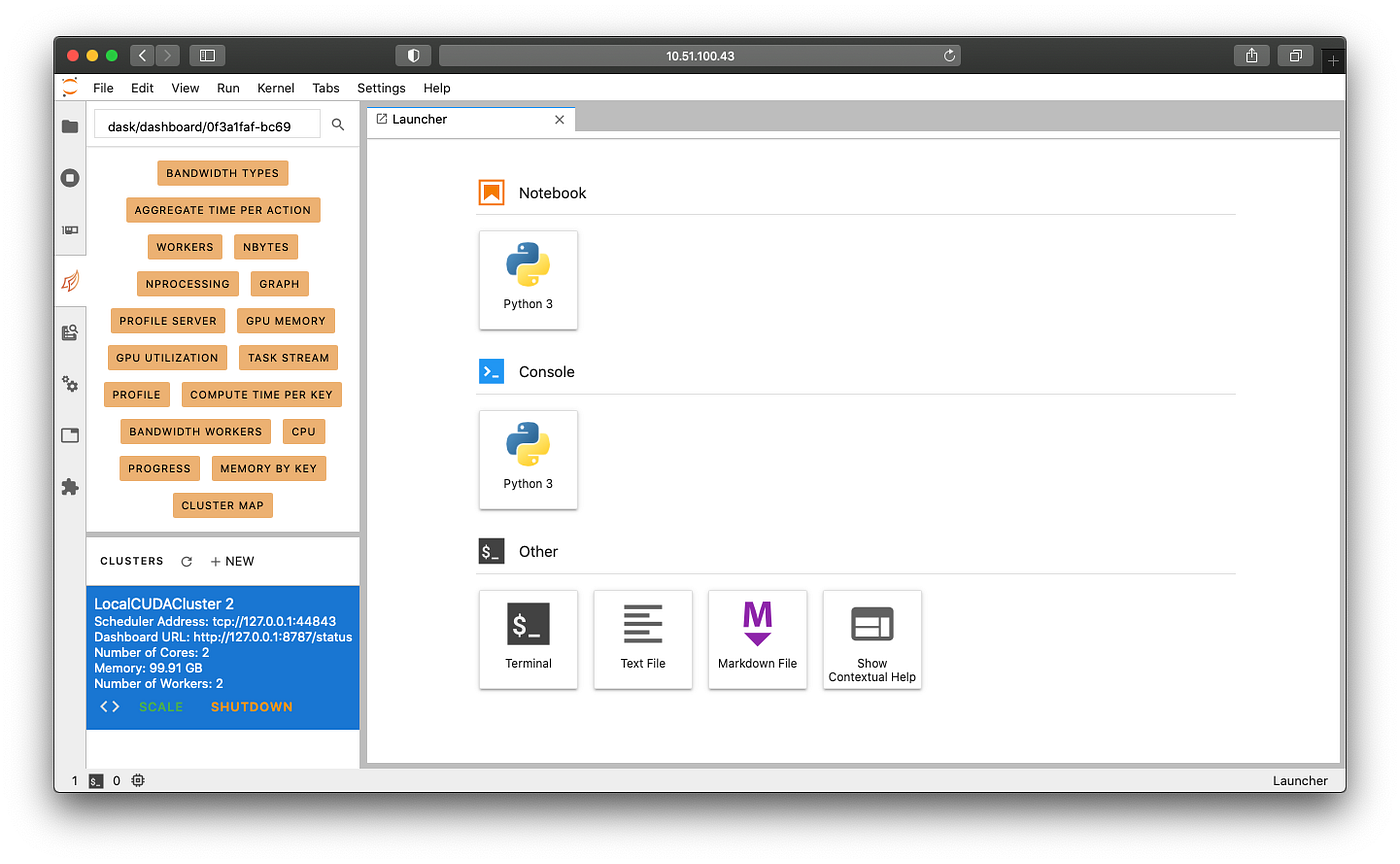This screenshot has width=1400, height=864.
Task: Click the Dask dashboard URL search field
Action: tap(207, 124)
